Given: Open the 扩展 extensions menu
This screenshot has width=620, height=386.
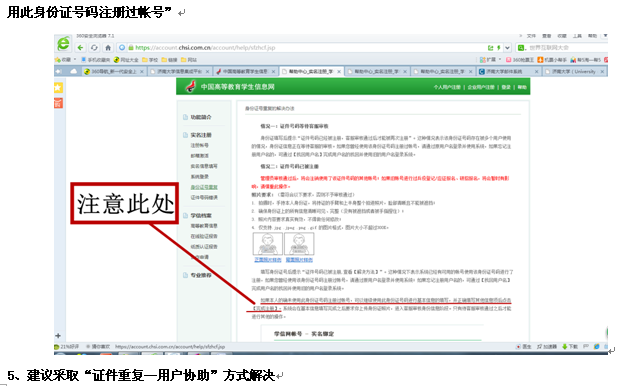Looking at the screenshot, I should [x=490, y=60].
